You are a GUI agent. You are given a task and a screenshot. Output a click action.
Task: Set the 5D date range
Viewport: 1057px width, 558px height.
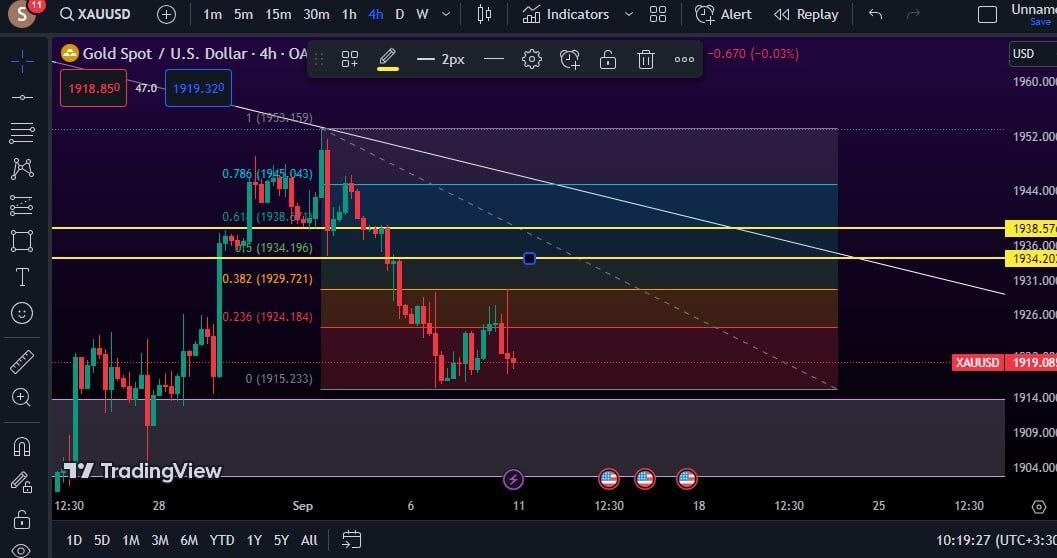click(x=102, y=540)
